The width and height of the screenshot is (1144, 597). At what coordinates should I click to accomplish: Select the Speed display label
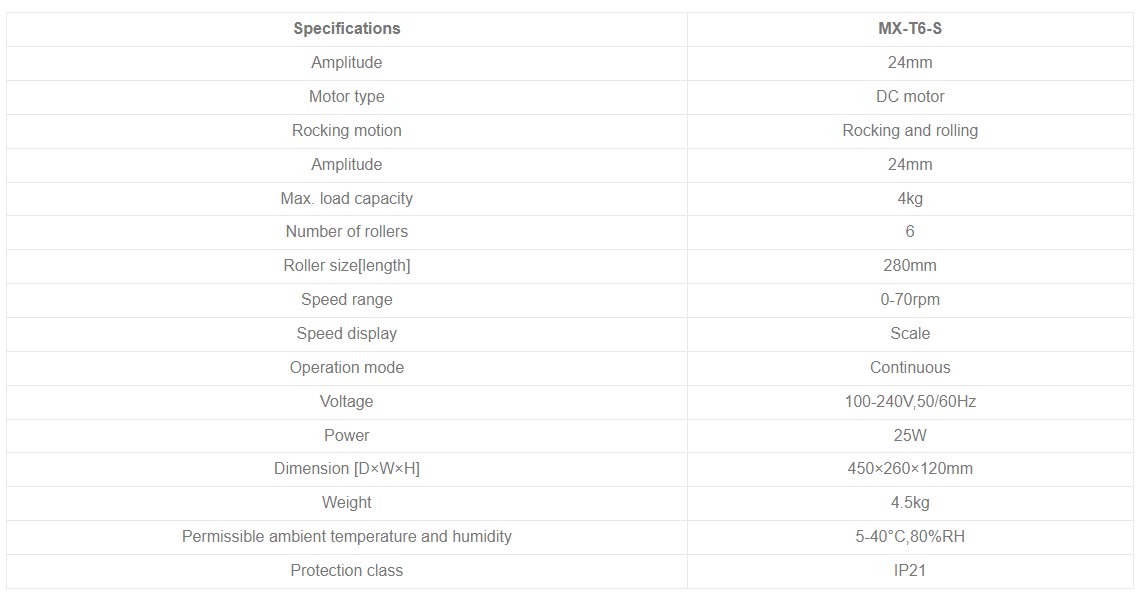[346, 333]
